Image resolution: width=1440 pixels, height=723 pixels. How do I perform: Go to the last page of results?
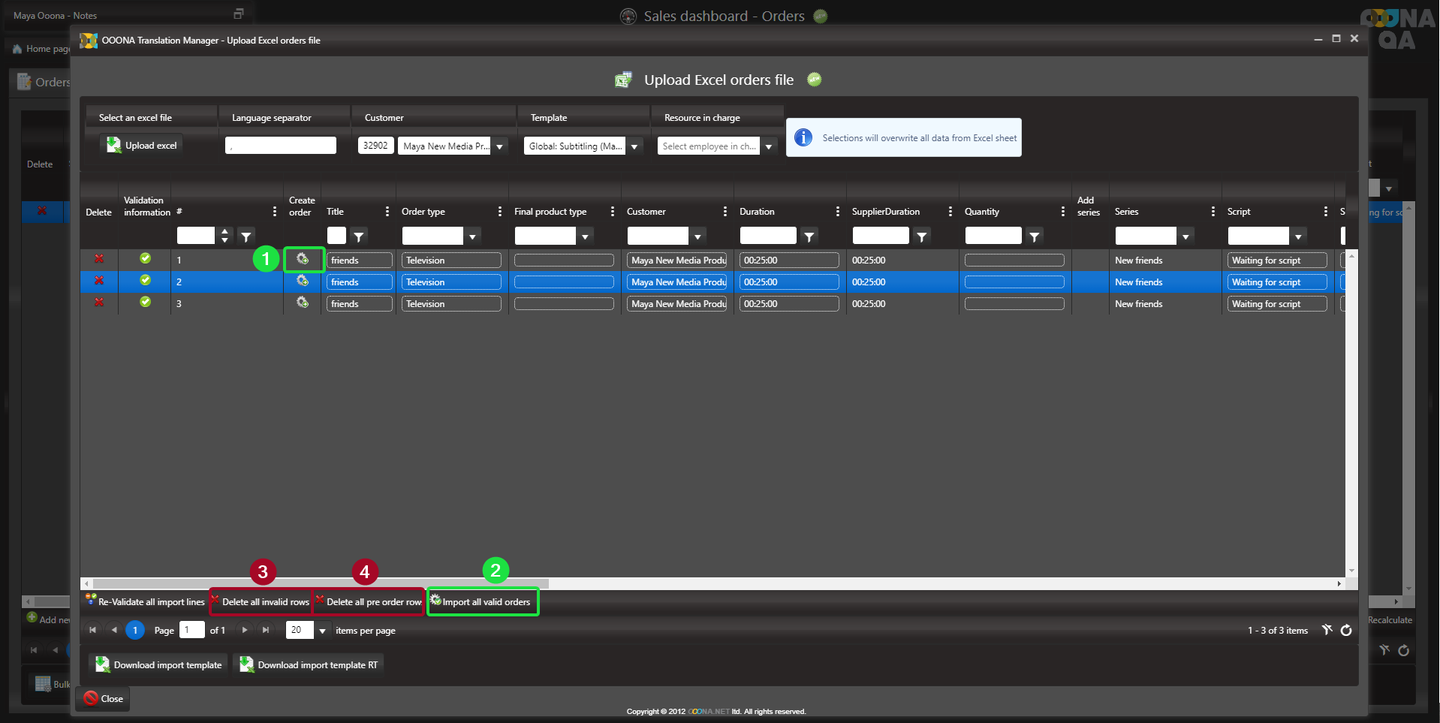point(265,630)
